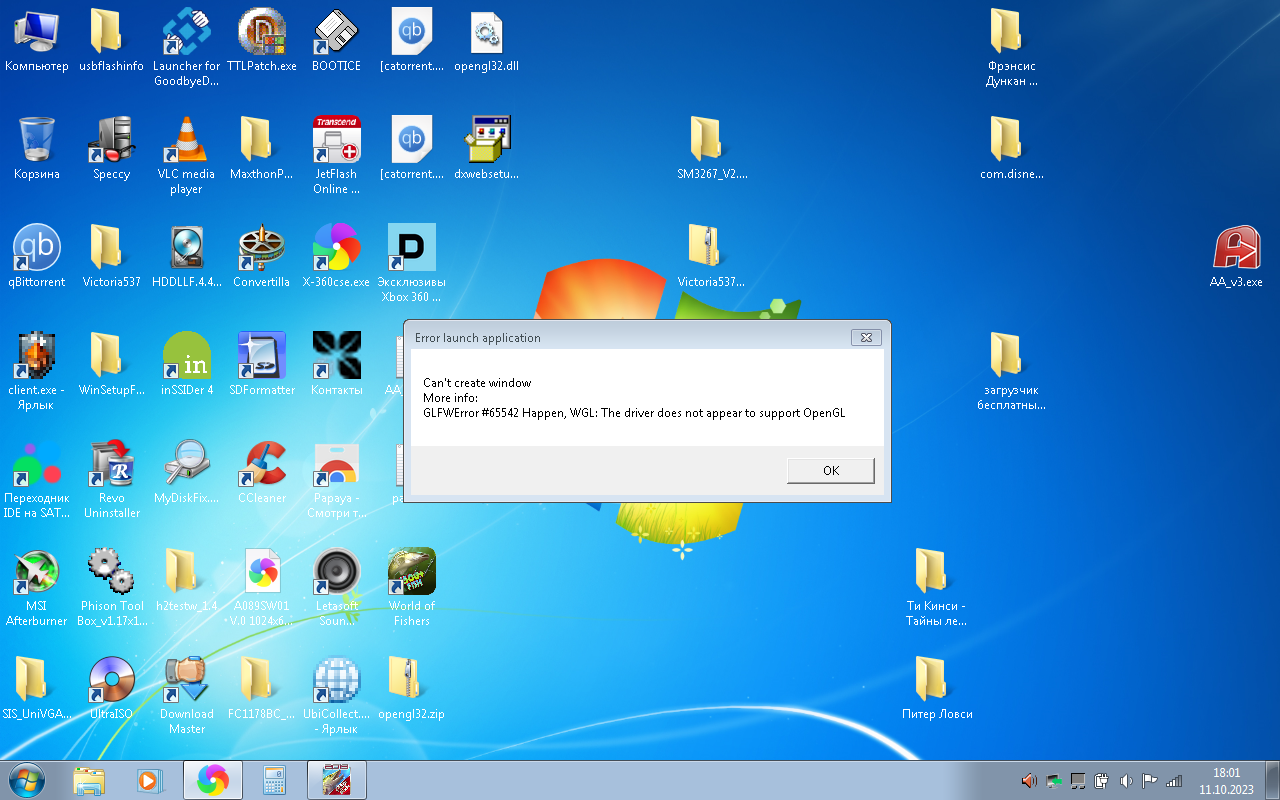Select the MaxthonP folder icon
Image resolution: width=1280 pixels, height=800 pixels.
click(262, 149)
